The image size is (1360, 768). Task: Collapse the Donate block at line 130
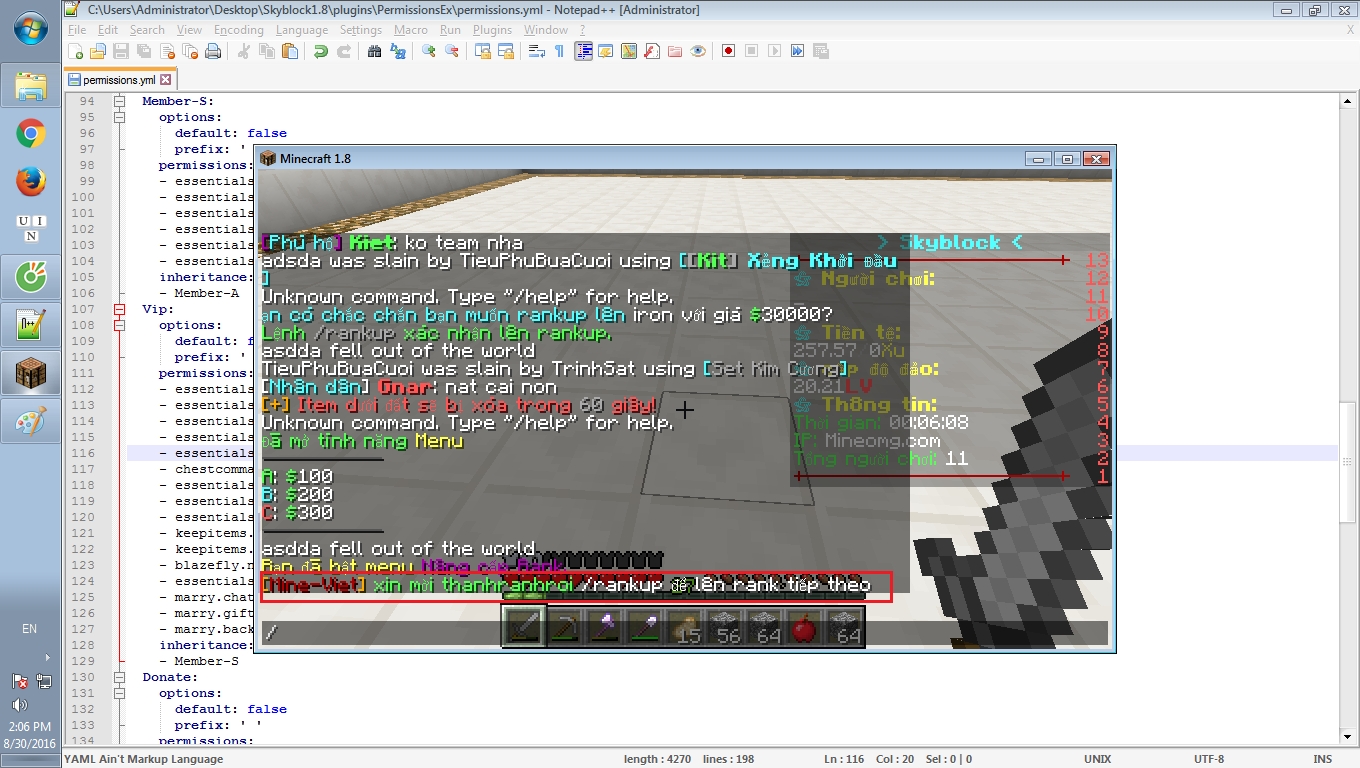[119, 677]
